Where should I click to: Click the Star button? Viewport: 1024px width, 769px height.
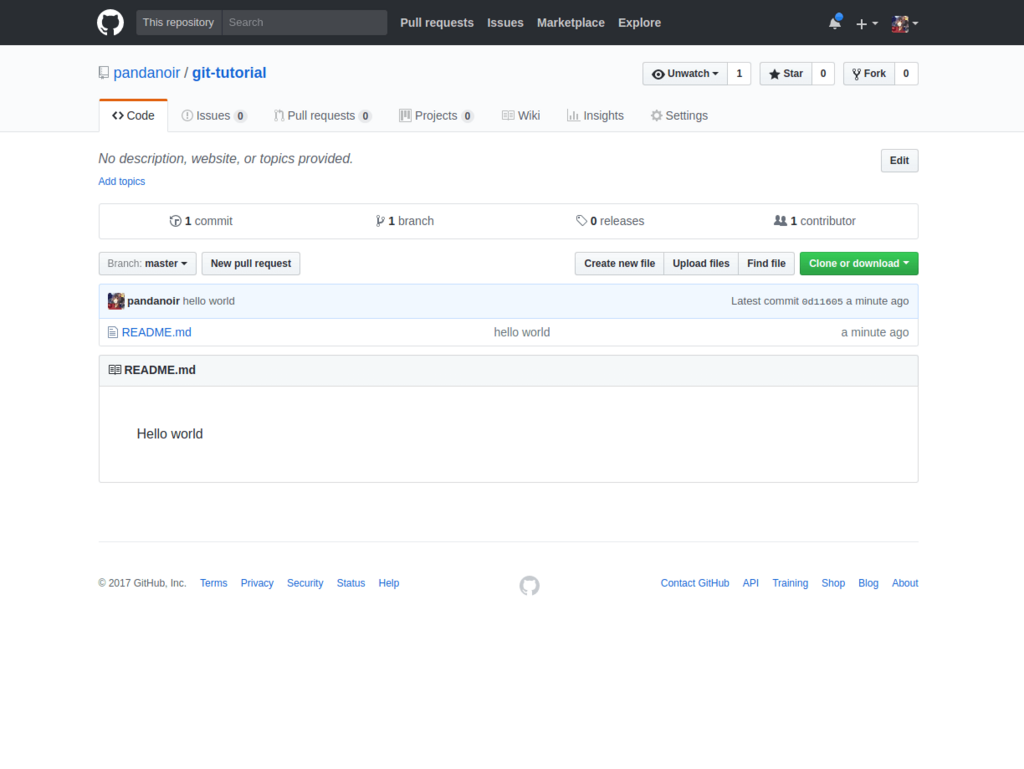tap(786, 74)
